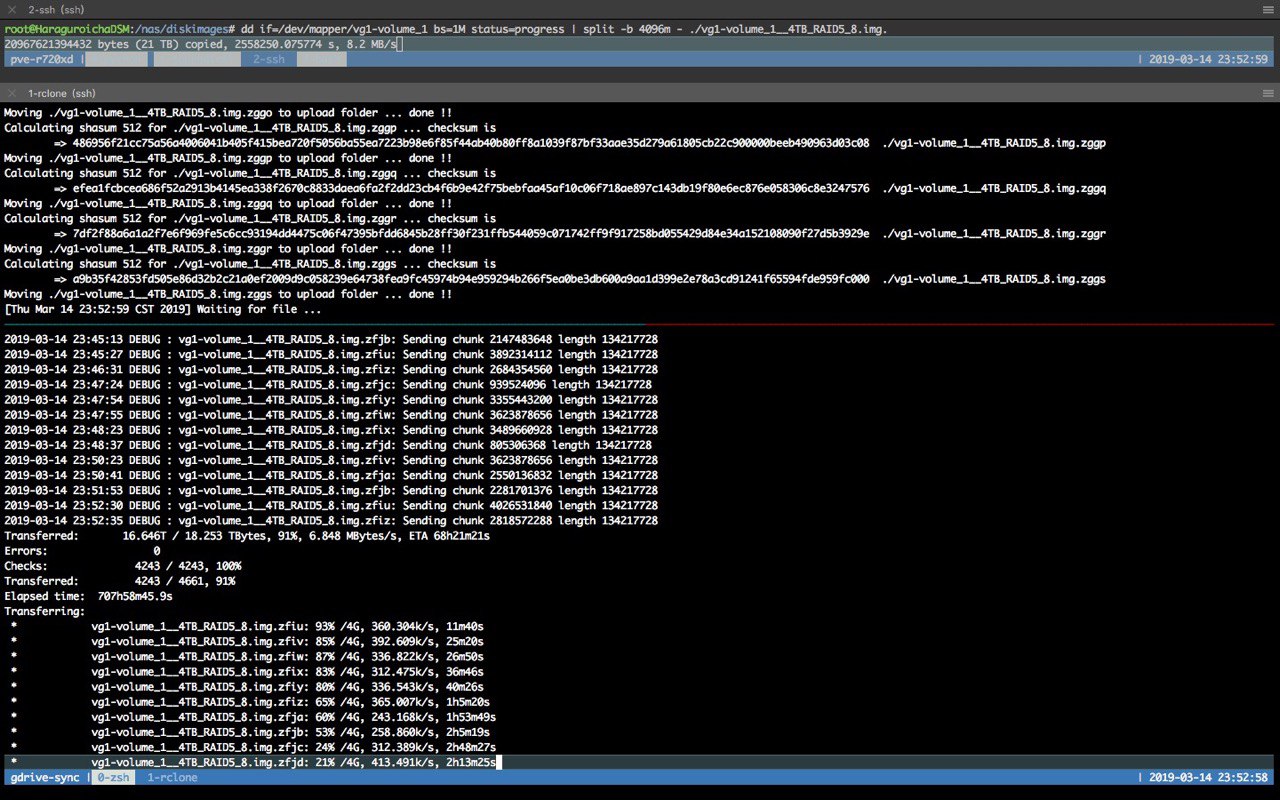Click the img.zfjb 53% transfer row

250,732
